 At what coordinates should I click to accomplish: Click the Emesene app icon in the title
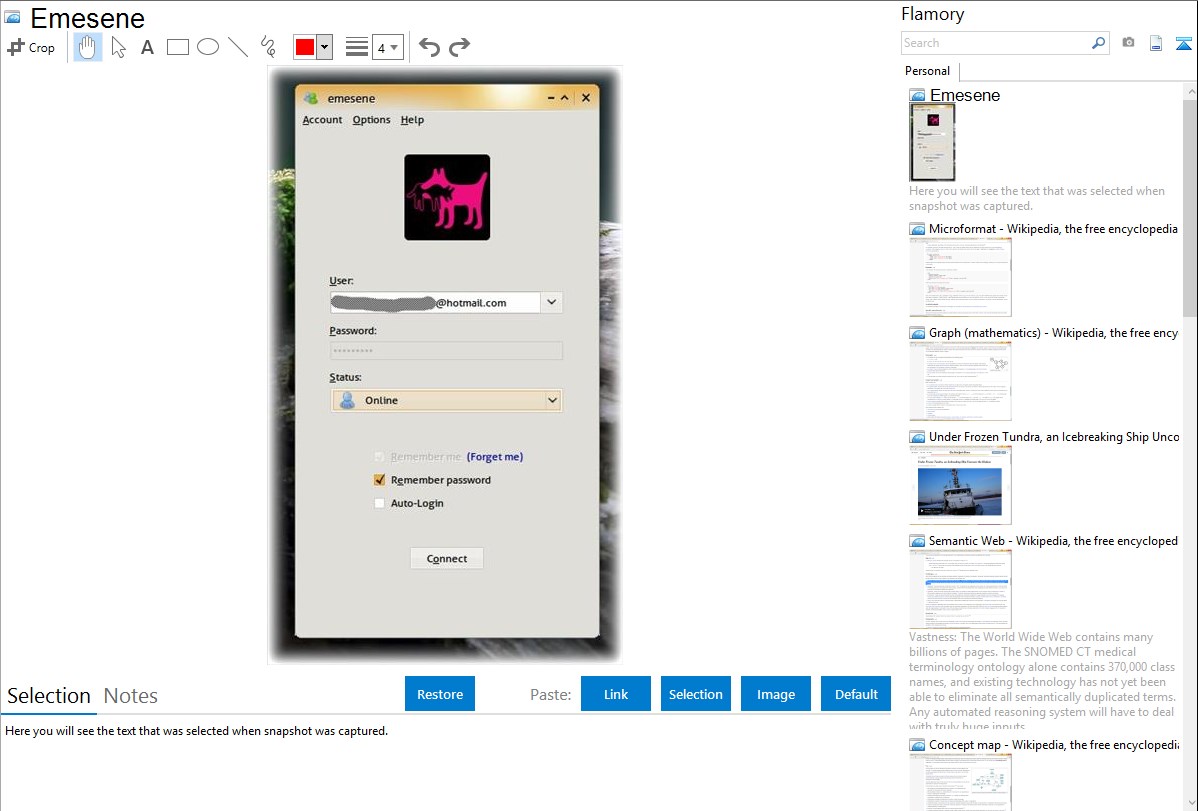(12, 17)
